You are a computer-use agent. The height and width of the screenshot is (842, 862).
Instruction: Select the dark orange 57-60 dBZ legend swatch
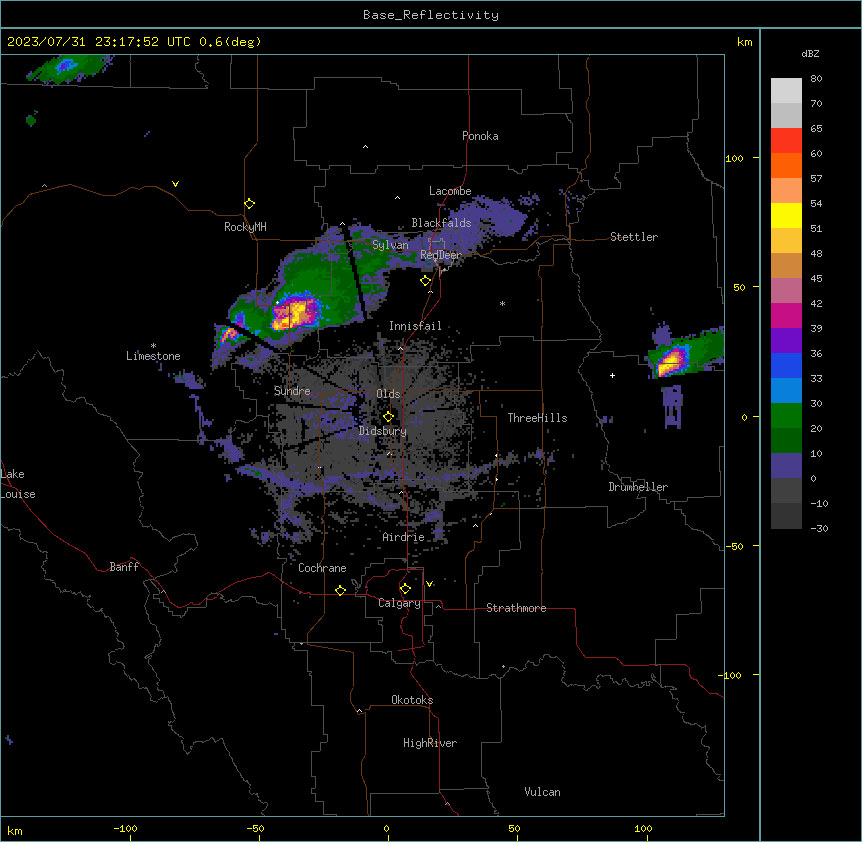pyautogui.click(x=786, y=165)
